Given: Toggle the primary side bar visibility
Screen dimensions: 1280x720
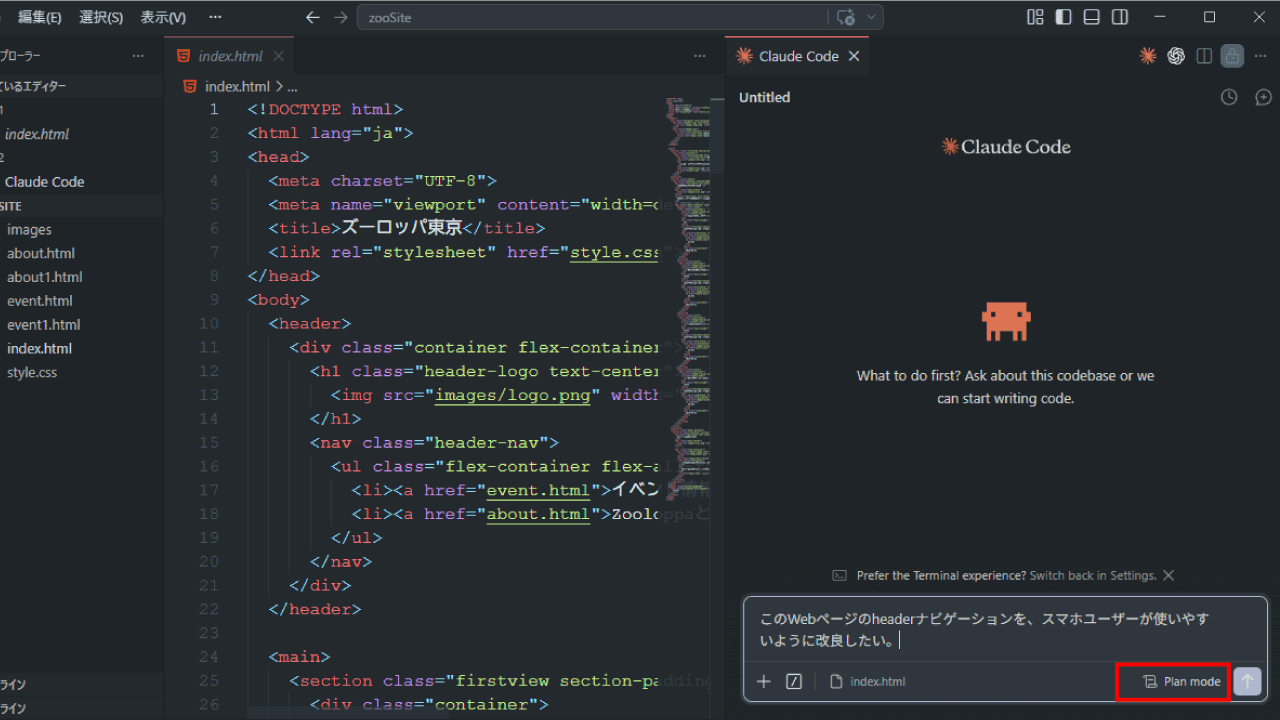Looking at the screenshot, I should [x=1063, y=17].
